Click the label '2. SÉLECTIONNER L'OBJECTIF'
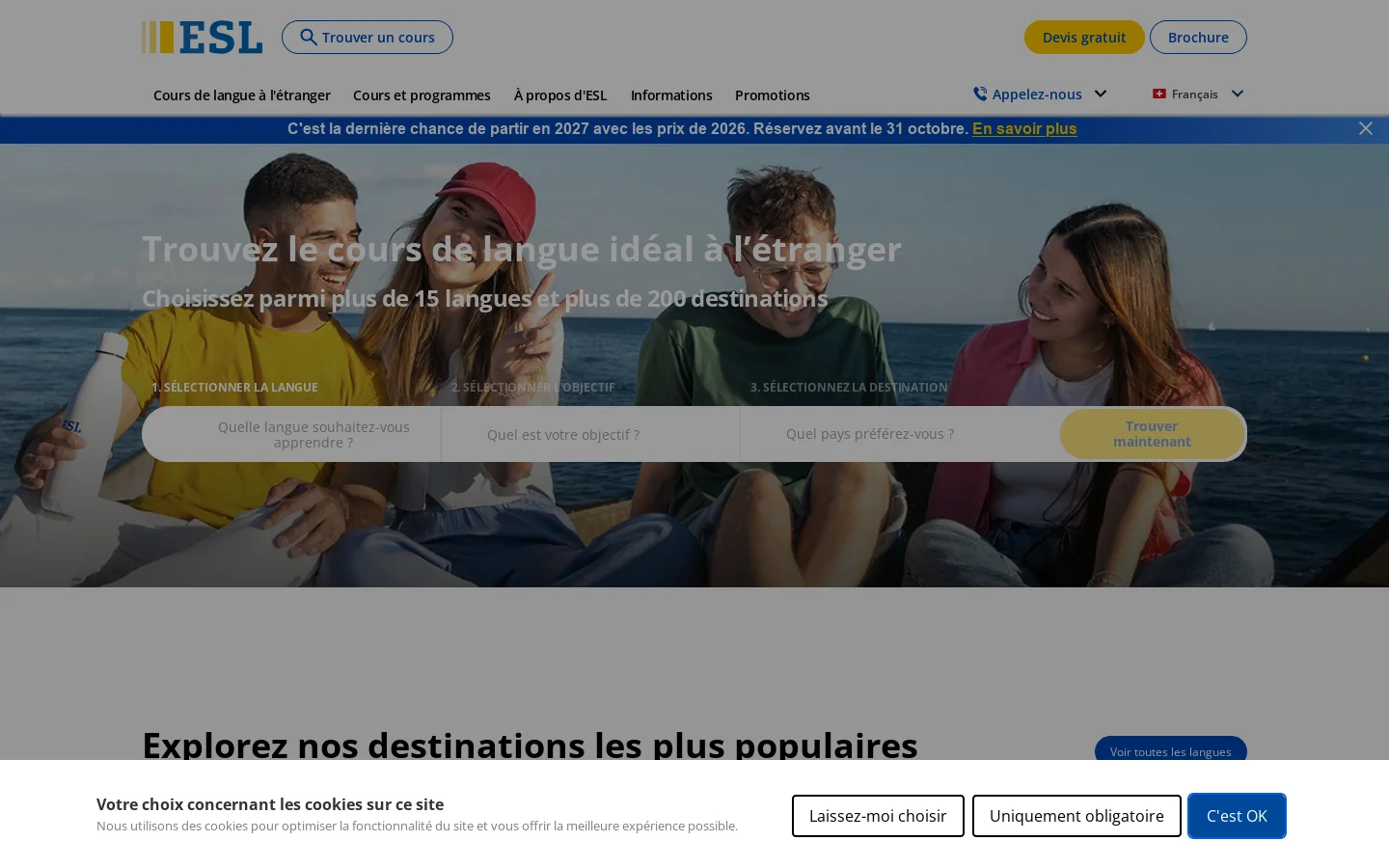Screen dimensions: 1389x868 pyautogui.click(x=532, y=387)
